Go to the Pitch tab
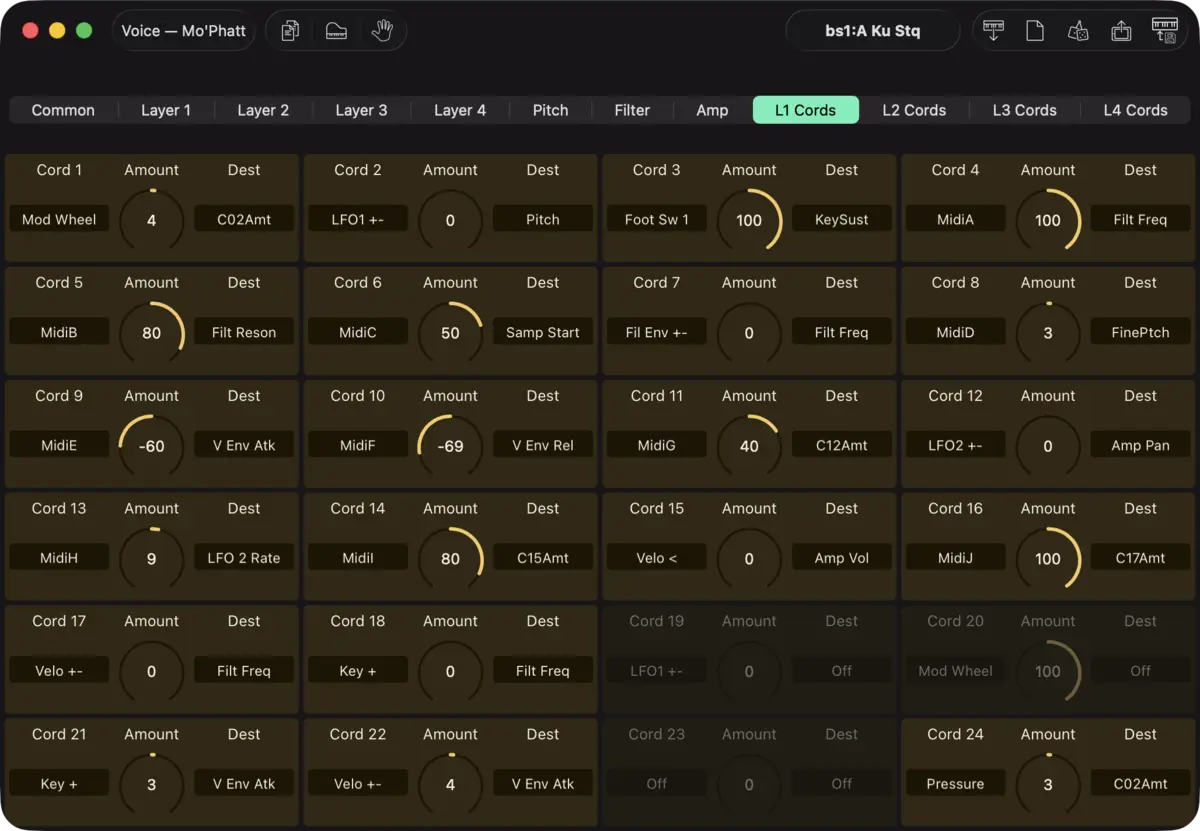1200x831 pixels. 550,110
